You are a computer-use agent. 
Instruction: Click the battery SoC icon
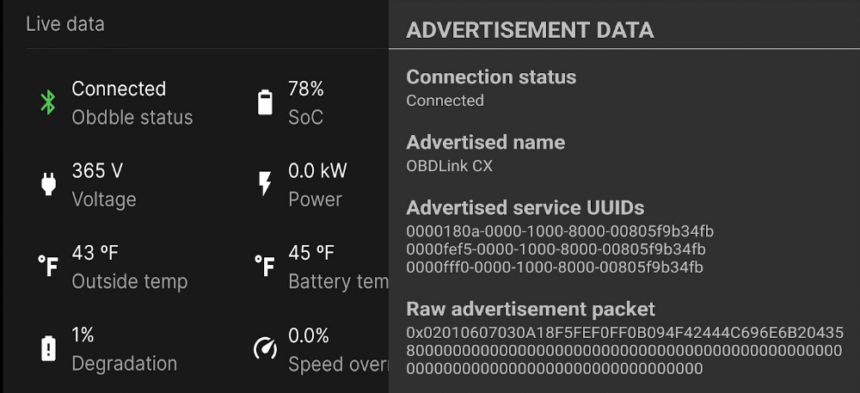pos(265,102)
